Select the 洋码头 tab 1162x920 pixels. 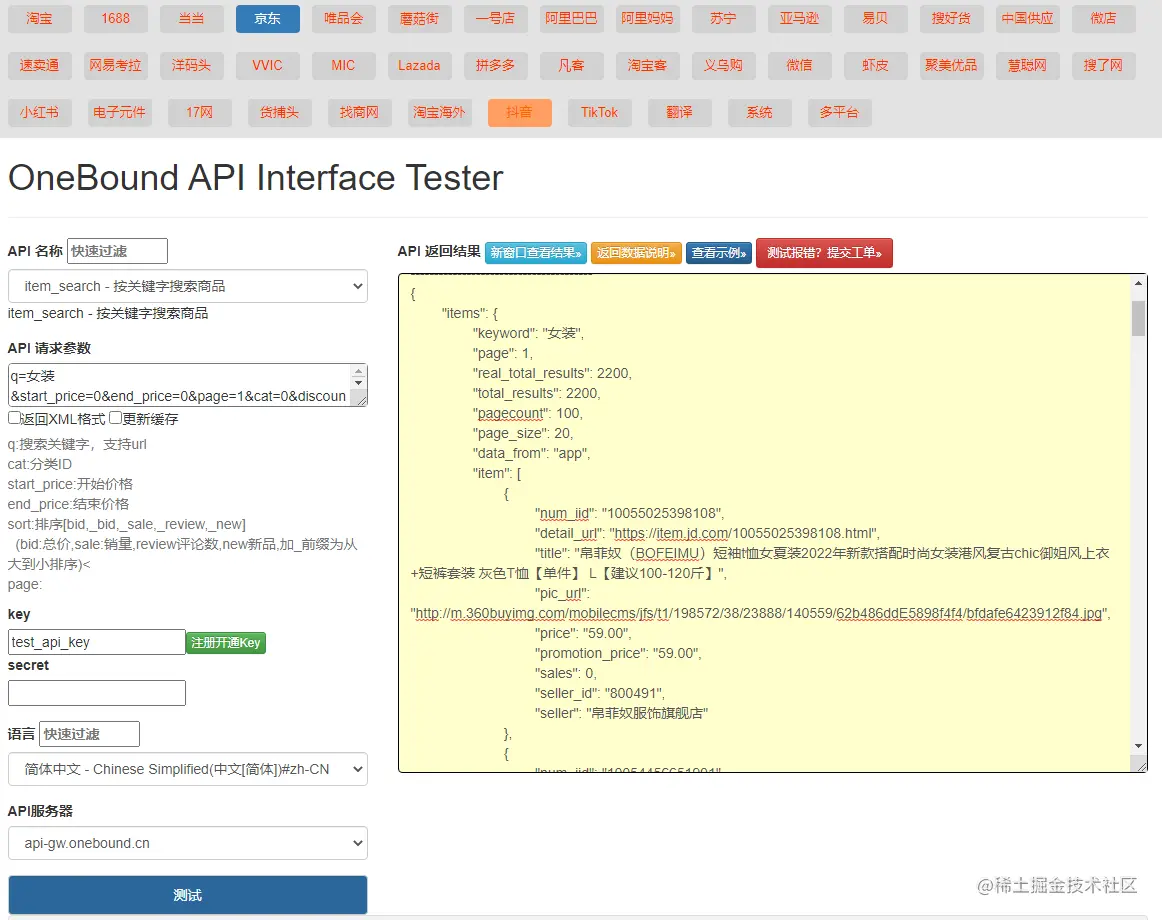point(191,65)
